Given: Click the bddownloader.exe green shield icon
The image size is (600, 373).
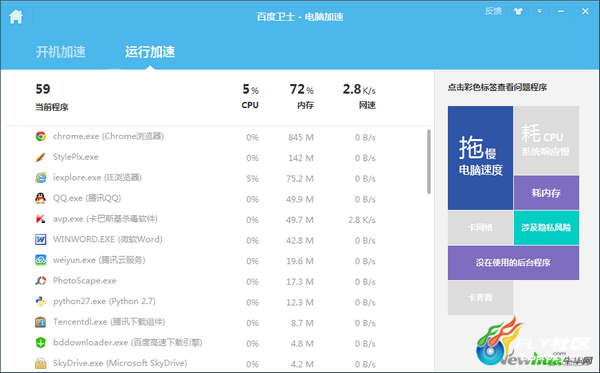Looking at the screenshot, I should coord(41,342).
